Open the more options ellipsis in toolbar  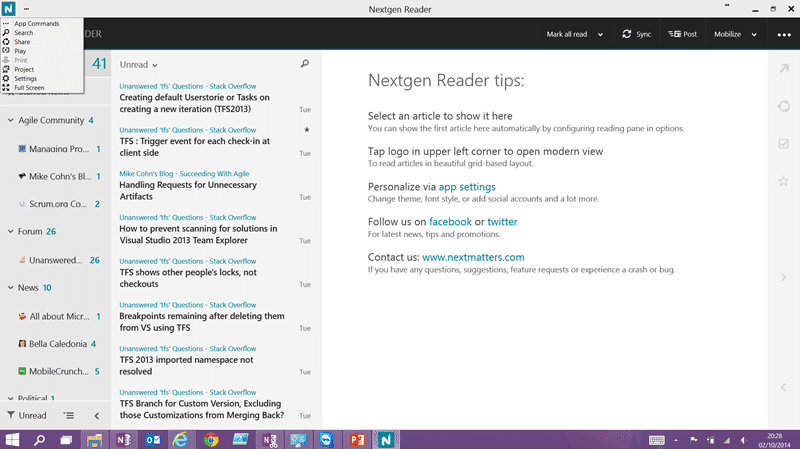click(784, 35)
